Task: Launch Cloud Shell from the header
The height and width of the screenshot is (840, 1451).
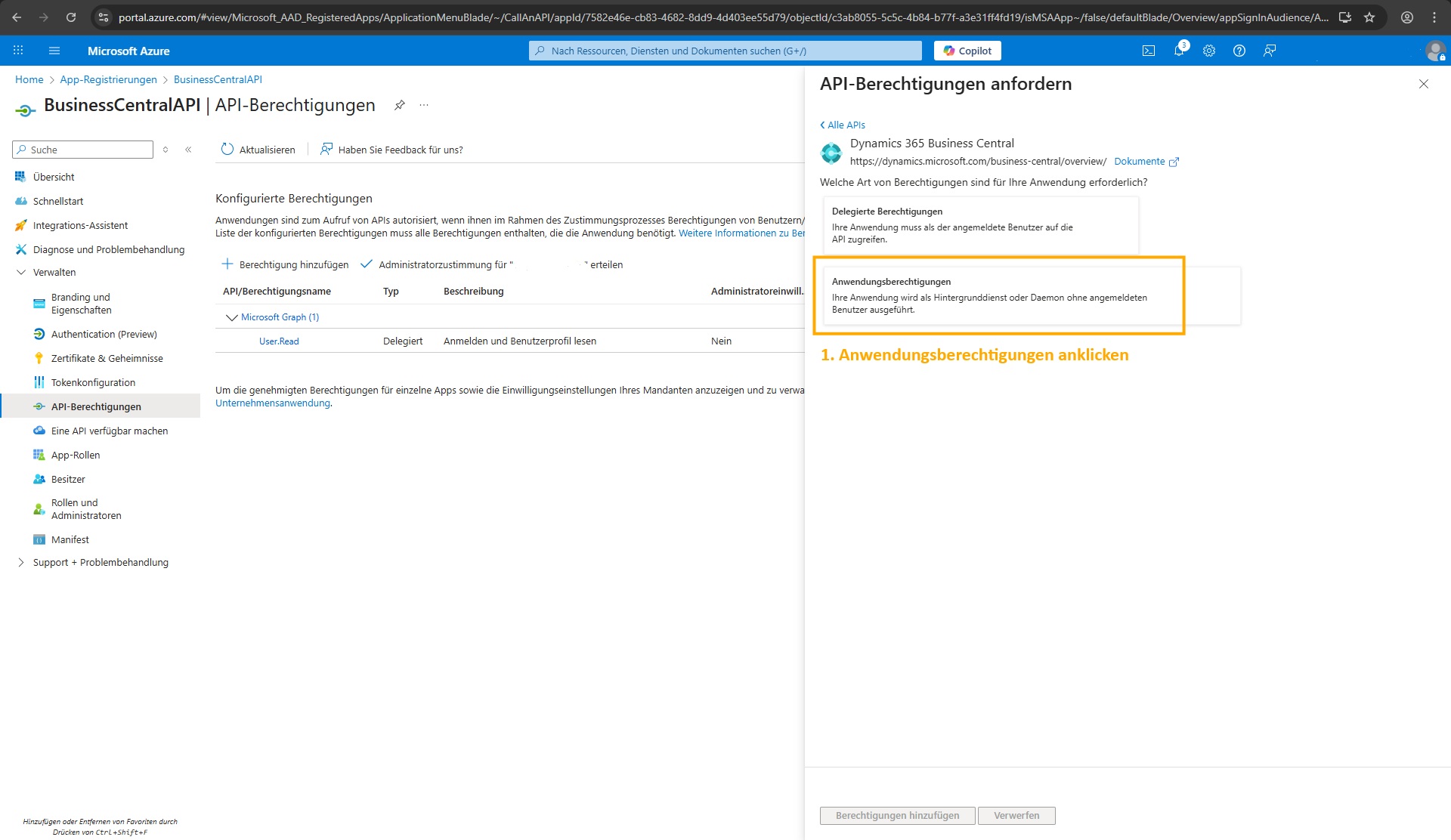Action: point(1149,51)
